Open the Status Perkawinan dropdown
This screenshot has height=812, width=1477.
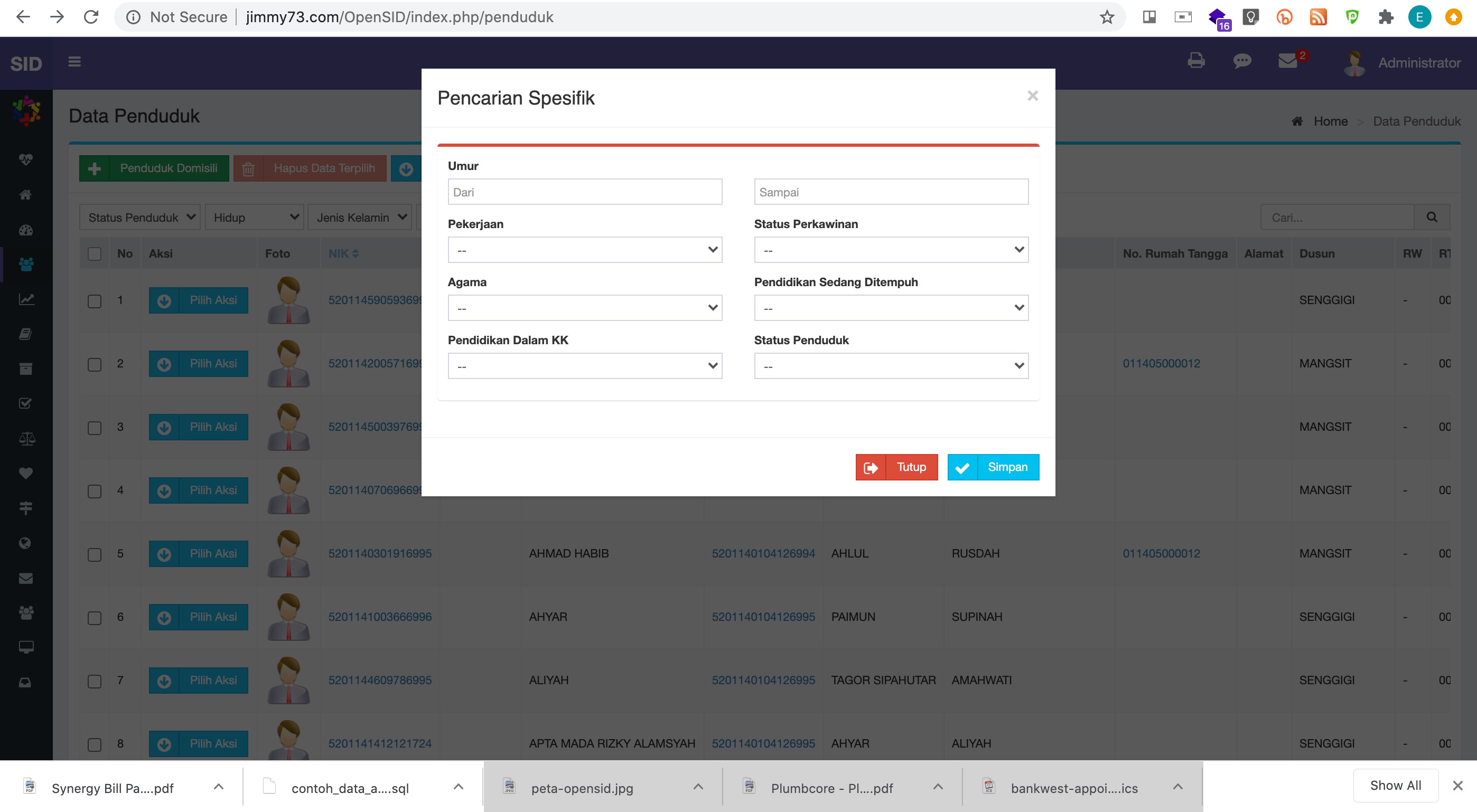[891, 250]
